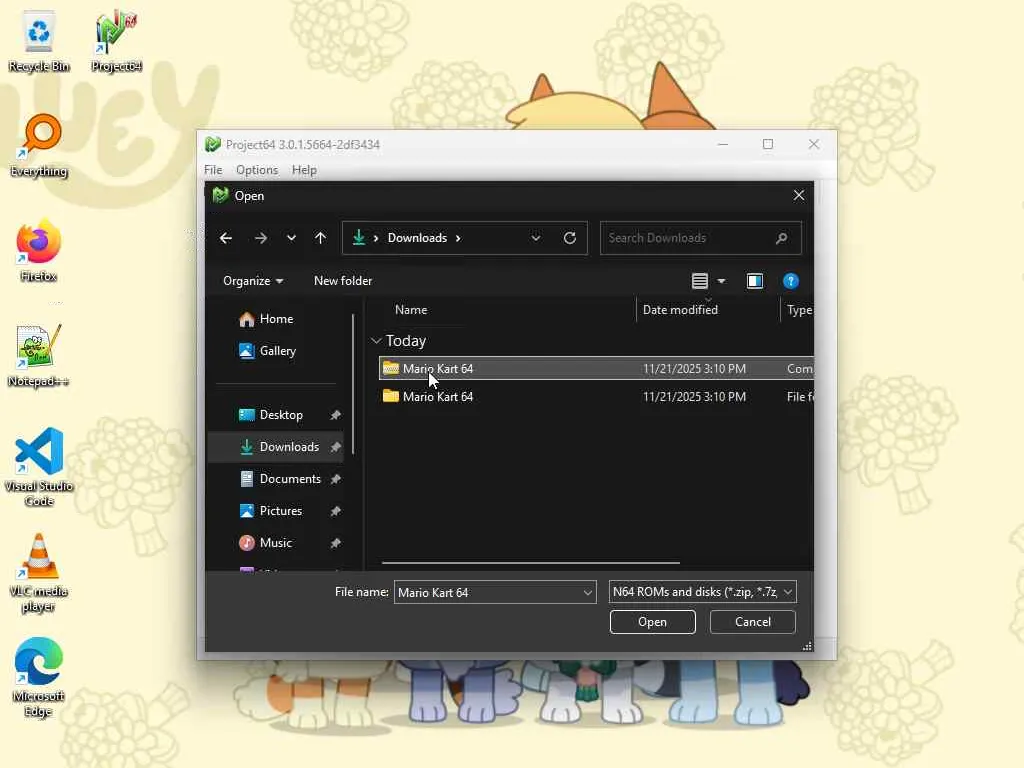Launch Visual Studio Code shortcut
1024x768 pixels.
(39, 467)
